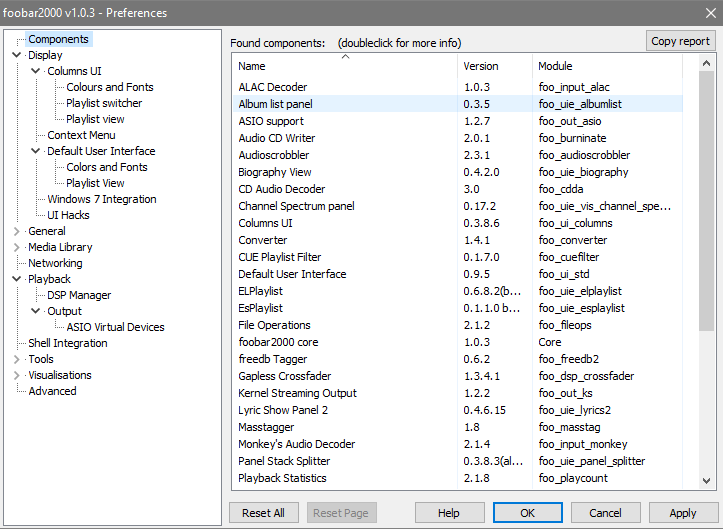
Task: Select the Audioscrobbler component row
Action: (x=273, y=155)
